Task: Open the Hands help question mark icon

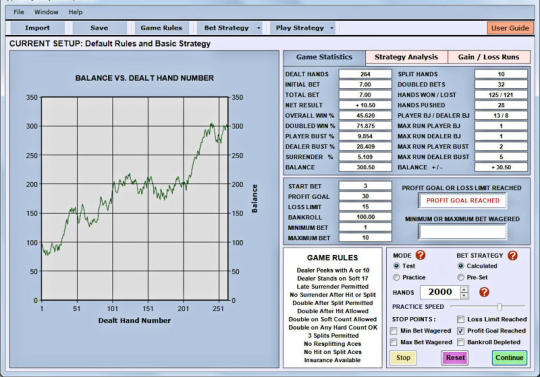Action: pyautogui.click(x=484, y=292)
